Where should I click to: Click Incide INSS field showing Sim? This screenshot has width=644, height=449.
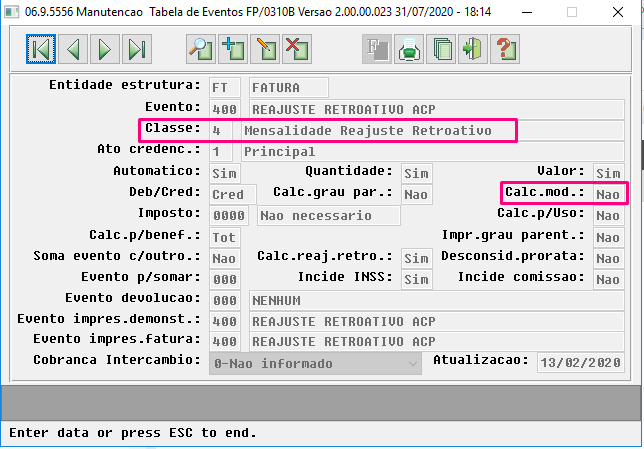click(x=416, y=280)
